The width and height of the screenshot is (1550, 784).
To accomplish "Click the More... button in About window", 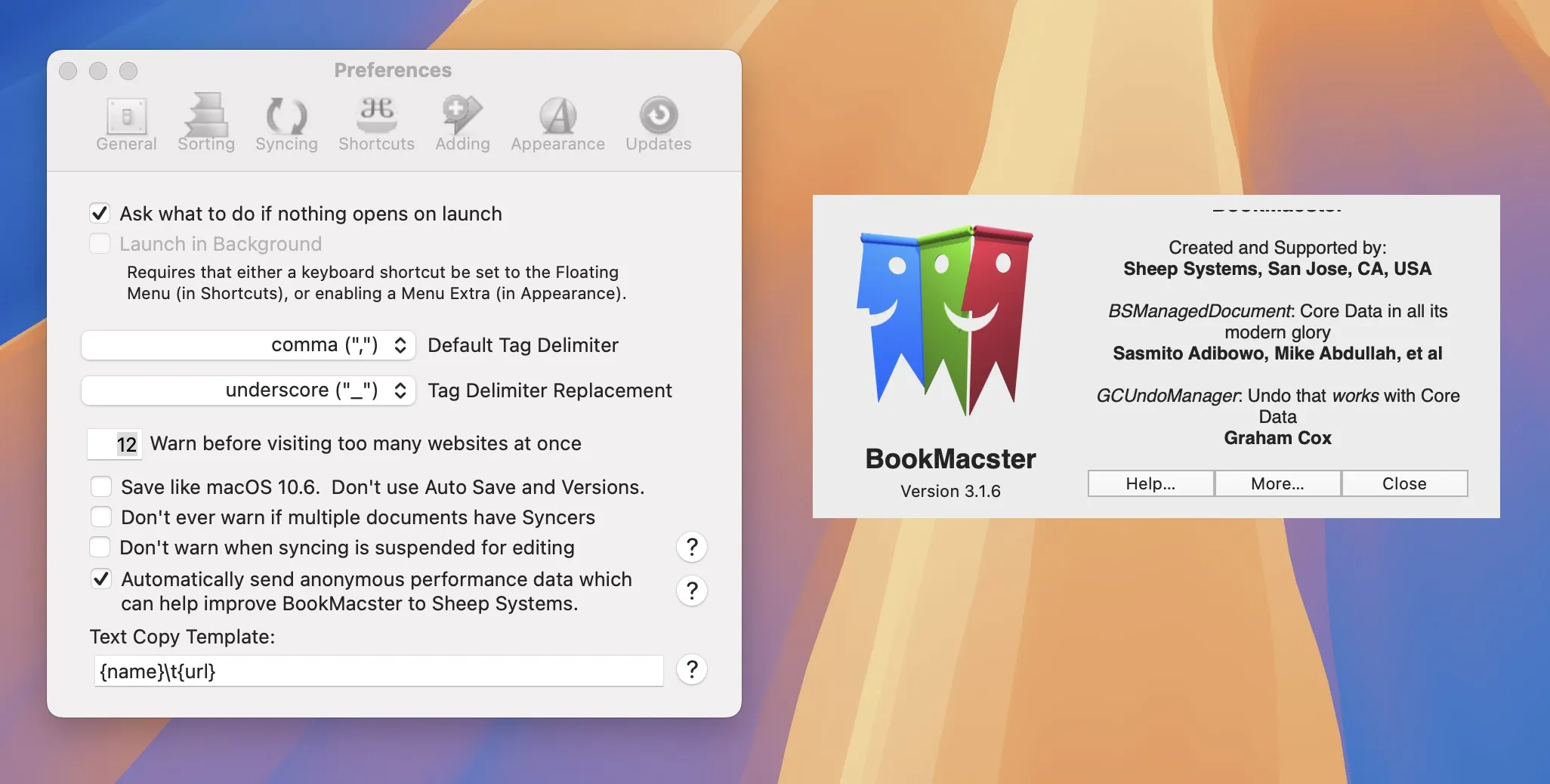I will click(1277, 483).
